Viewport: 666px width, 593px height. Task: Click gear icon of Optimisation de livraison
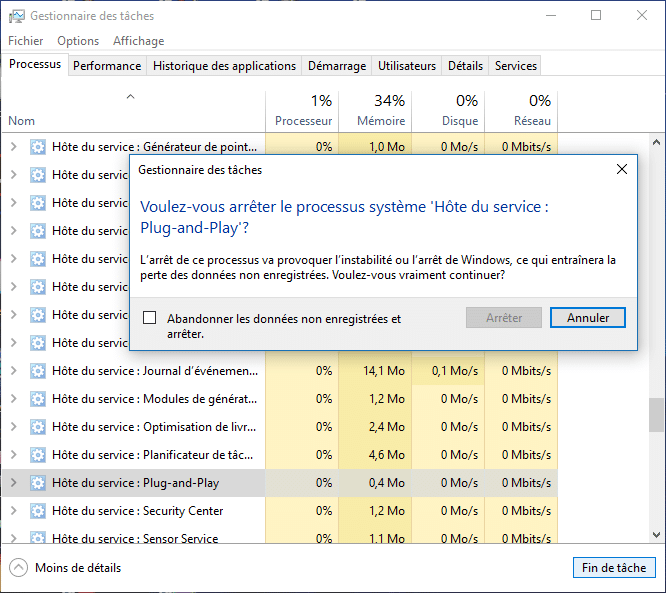[x=38, y=427]
